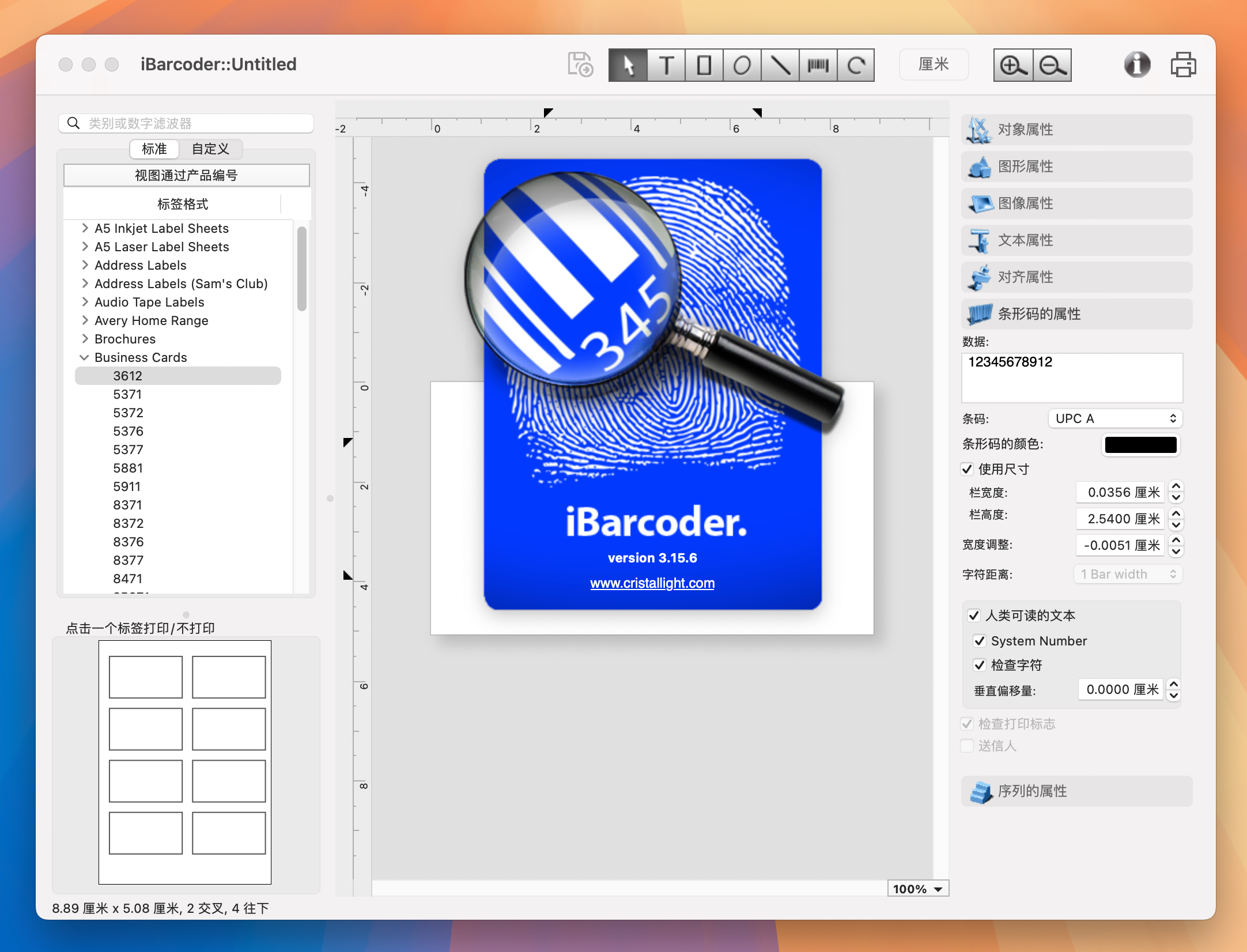Switch to the 标准 tab
Screen dimensions: 1247x952
[x=154, y=149]
